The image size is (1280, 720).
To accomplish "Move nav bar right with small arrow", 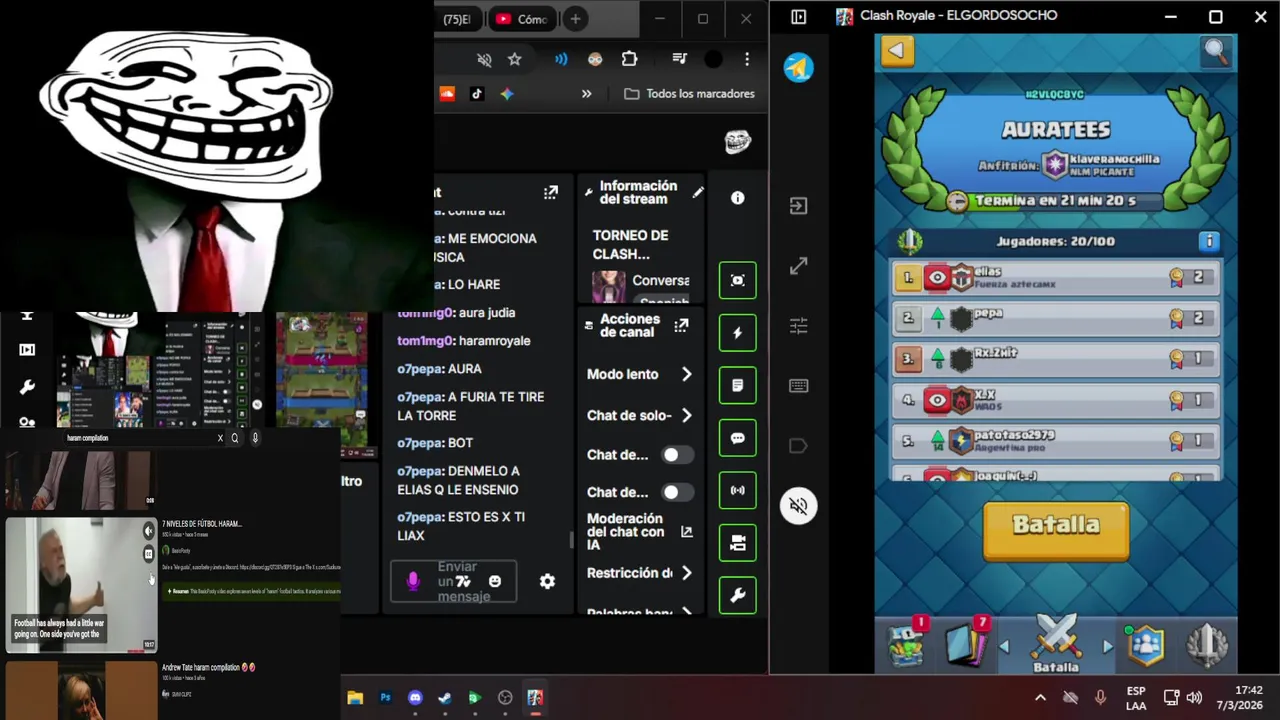I will (x=1107, y=647).
